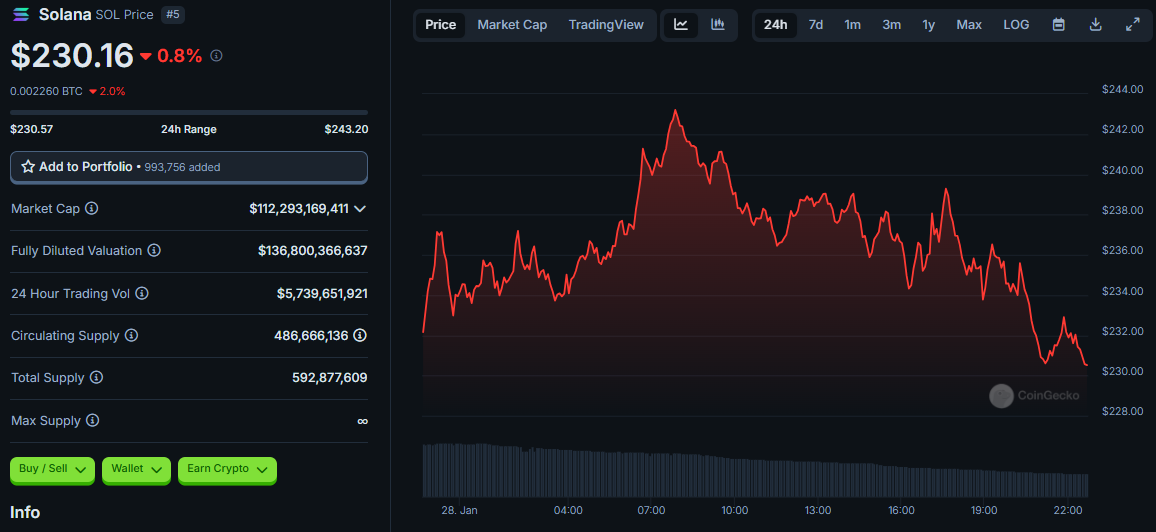
Task: Click the $230.16 price text
Action: click(x=72, y=55)
